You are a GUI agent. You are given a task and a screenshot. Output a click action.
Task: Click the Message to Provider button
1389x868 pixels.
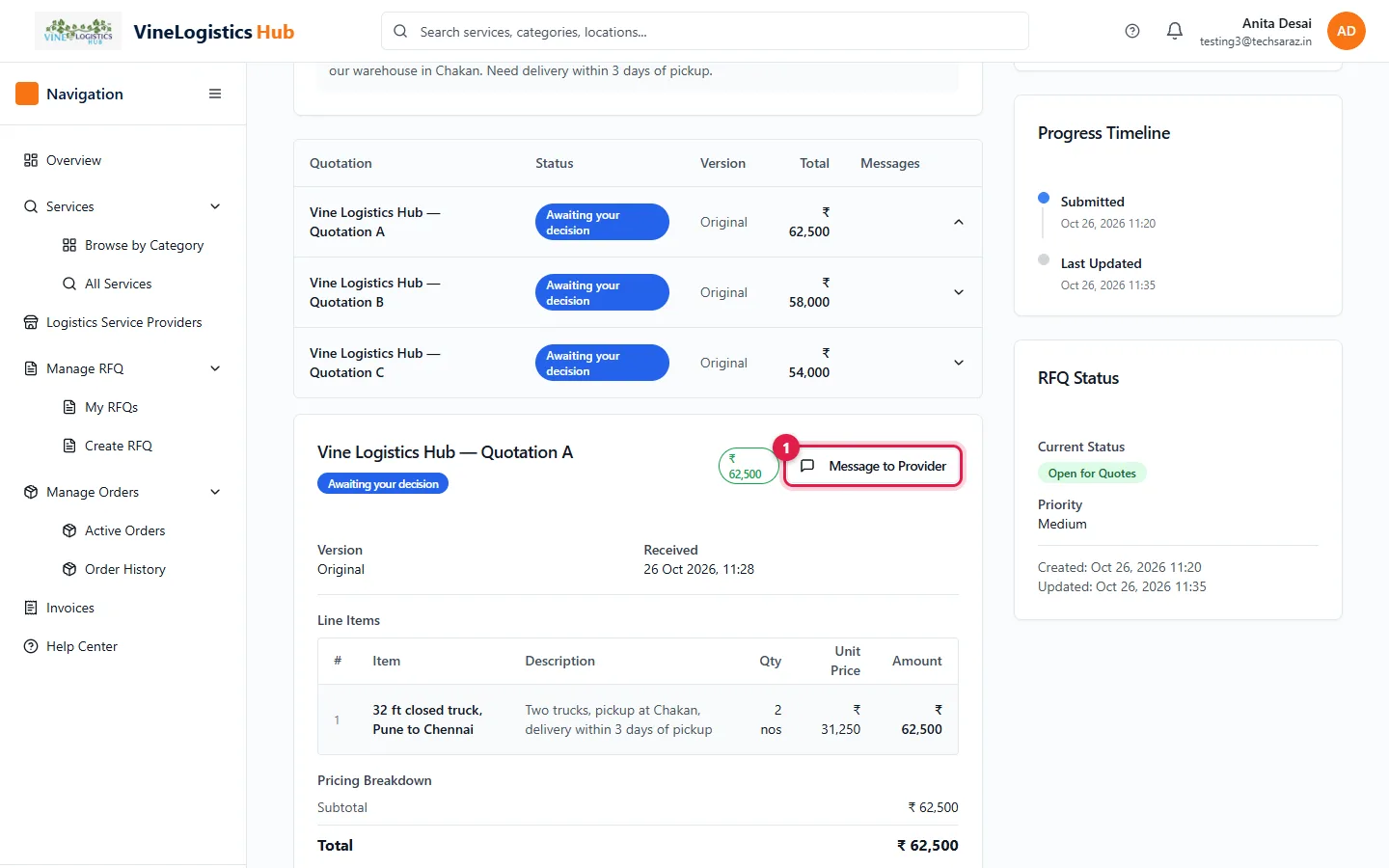tap(873, 466)
